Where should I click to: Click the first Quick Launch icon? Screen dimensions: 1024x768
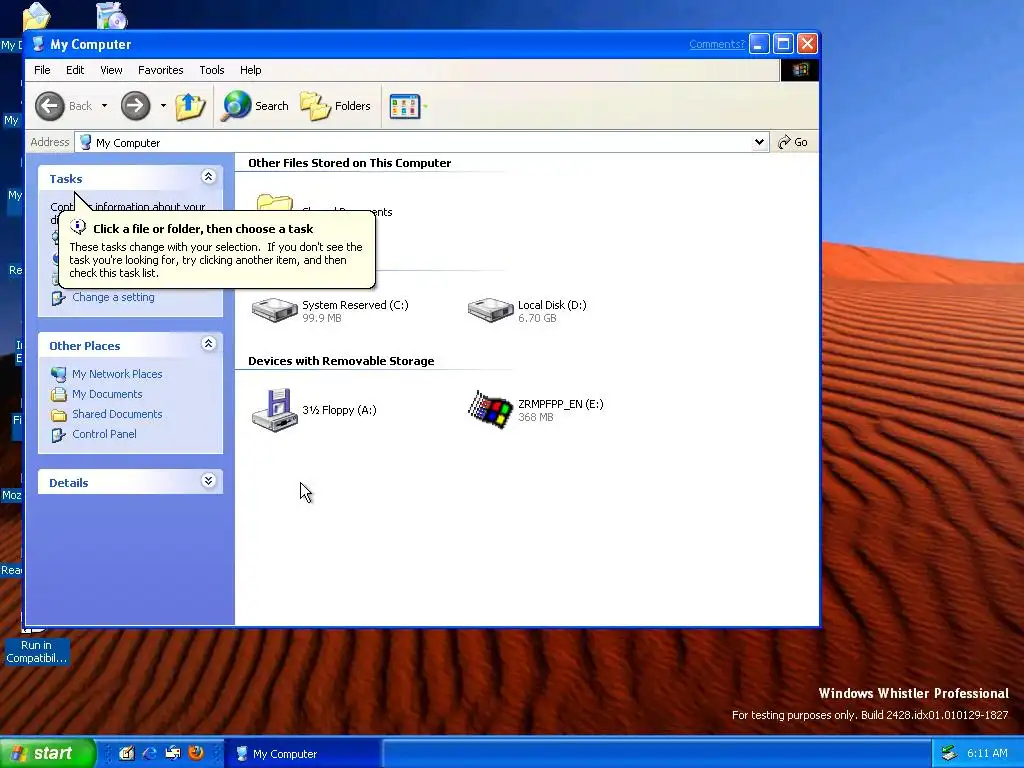tap(127, 753)
